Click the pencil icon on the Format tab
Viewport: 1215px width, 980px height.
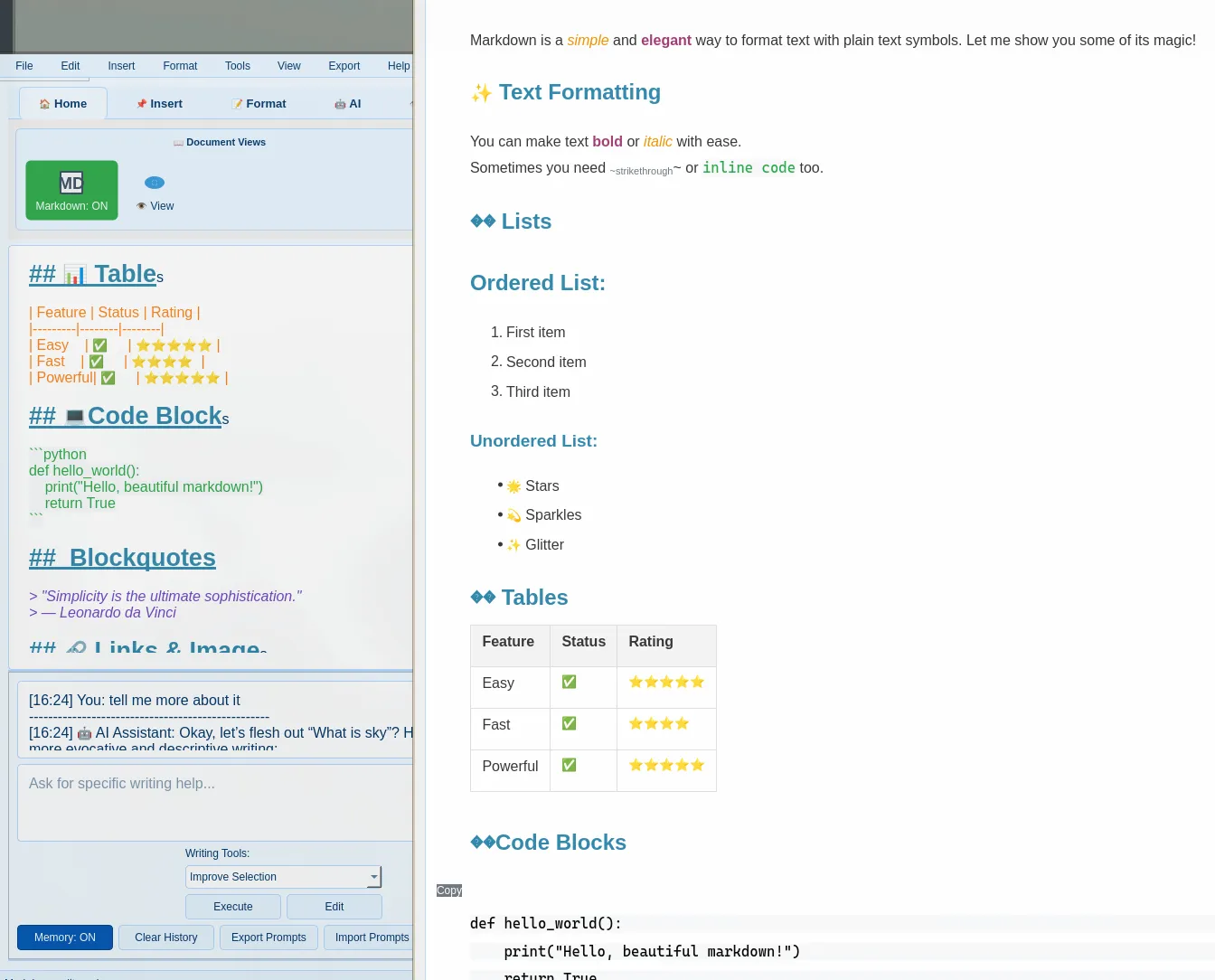238,103
